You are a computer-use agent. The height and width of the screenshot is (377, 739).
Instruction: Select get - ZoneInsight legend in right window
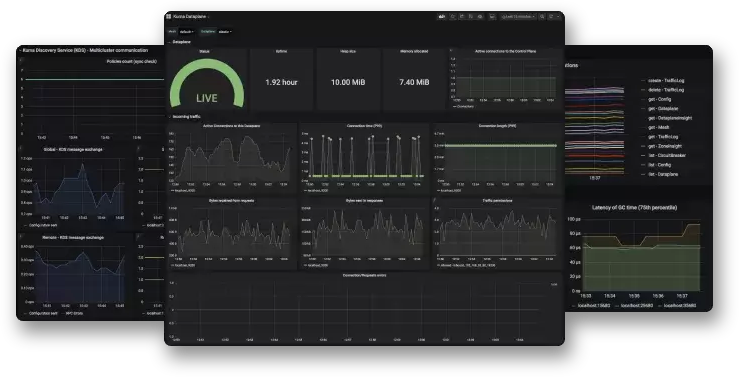pos(661,146)
